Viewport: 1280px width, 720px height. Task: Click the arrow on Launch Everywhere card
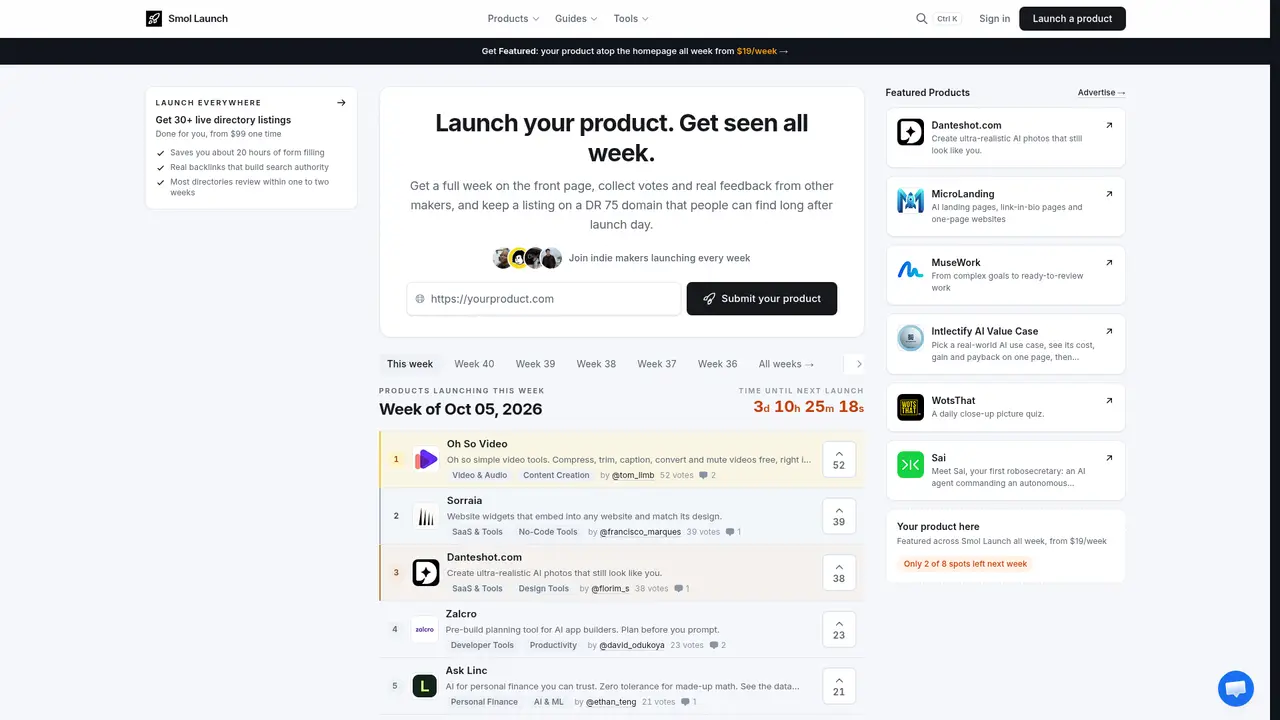(x=341, y=102)
